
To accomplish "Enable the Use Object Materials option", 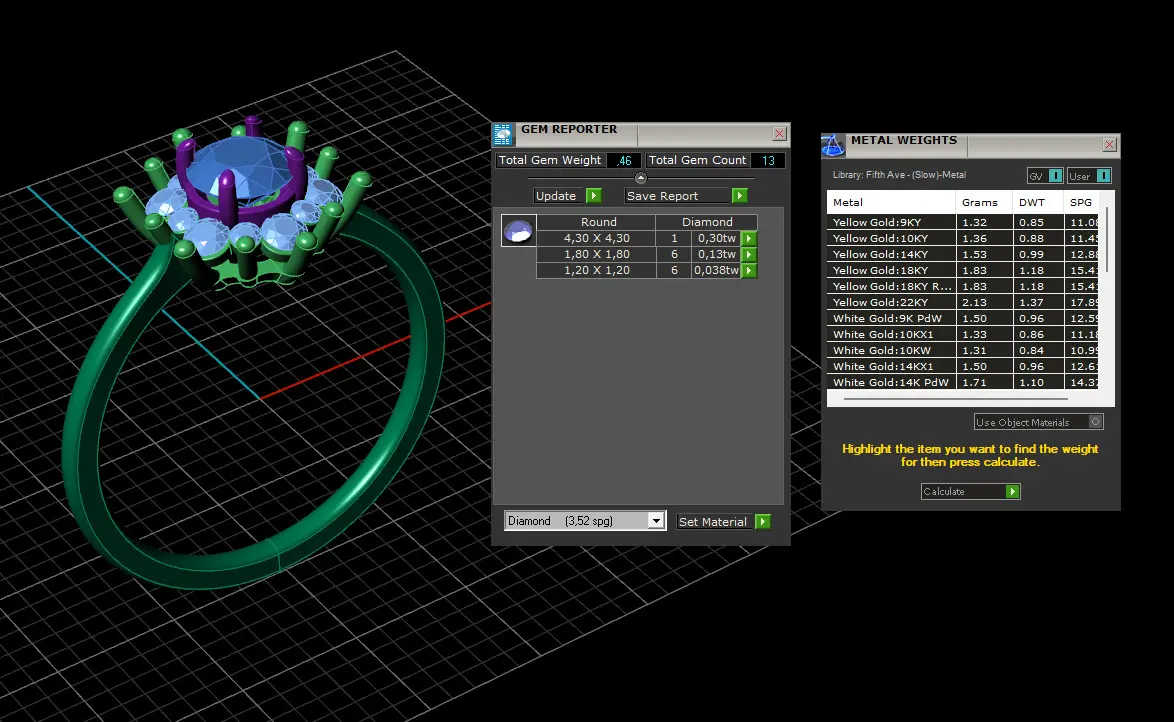I will point(1095,422).
